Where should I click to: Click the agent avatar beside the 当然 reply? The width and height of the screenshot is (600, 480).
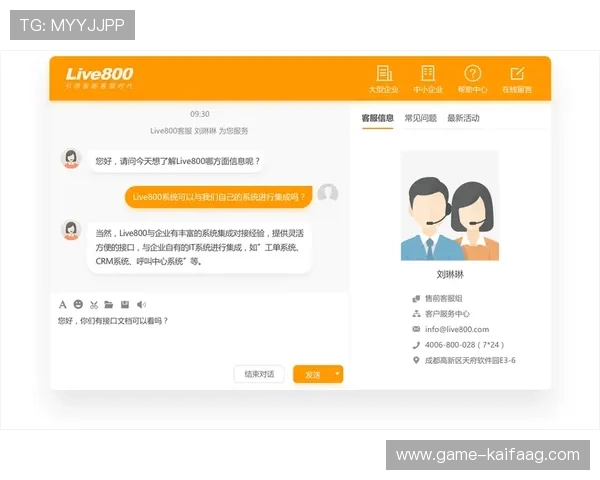(x=71, y=230)
